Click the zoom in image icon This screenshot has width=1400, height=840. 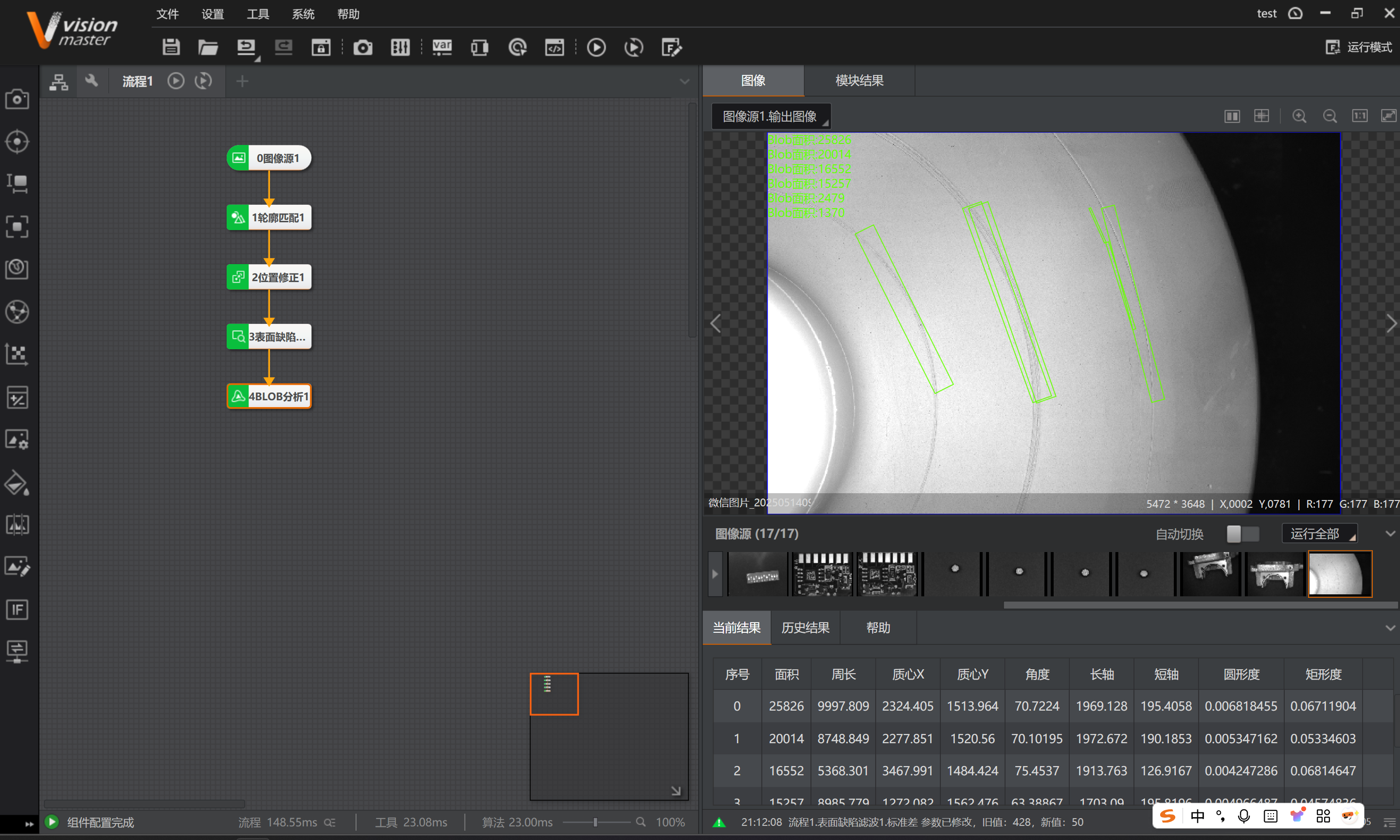point(1299,116)
